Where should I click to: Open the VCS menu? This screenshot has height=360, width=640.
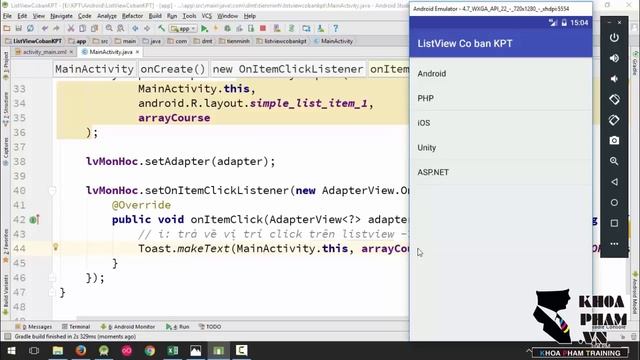pyautogui.click(x=207, y=16)
